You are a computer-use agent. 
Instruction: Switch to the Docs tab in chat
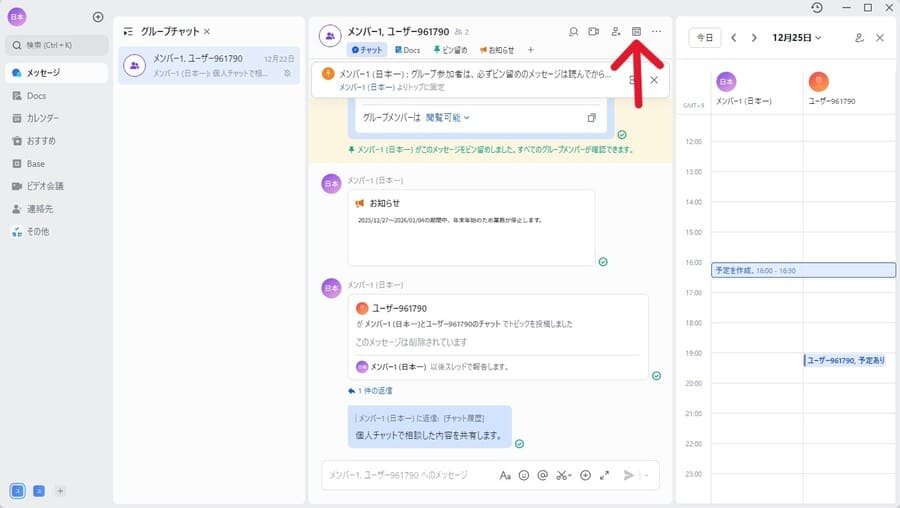(x=408, y=50)
